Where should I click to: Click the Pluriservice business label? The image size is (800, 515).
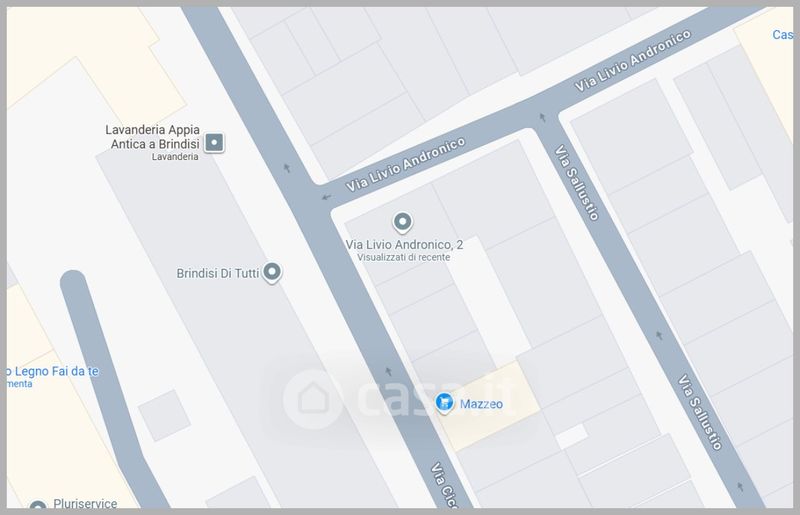85,503
